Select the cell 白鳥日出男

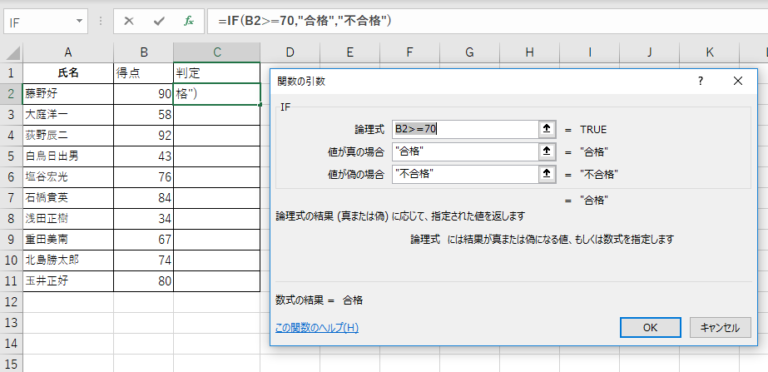coord(68,156)
